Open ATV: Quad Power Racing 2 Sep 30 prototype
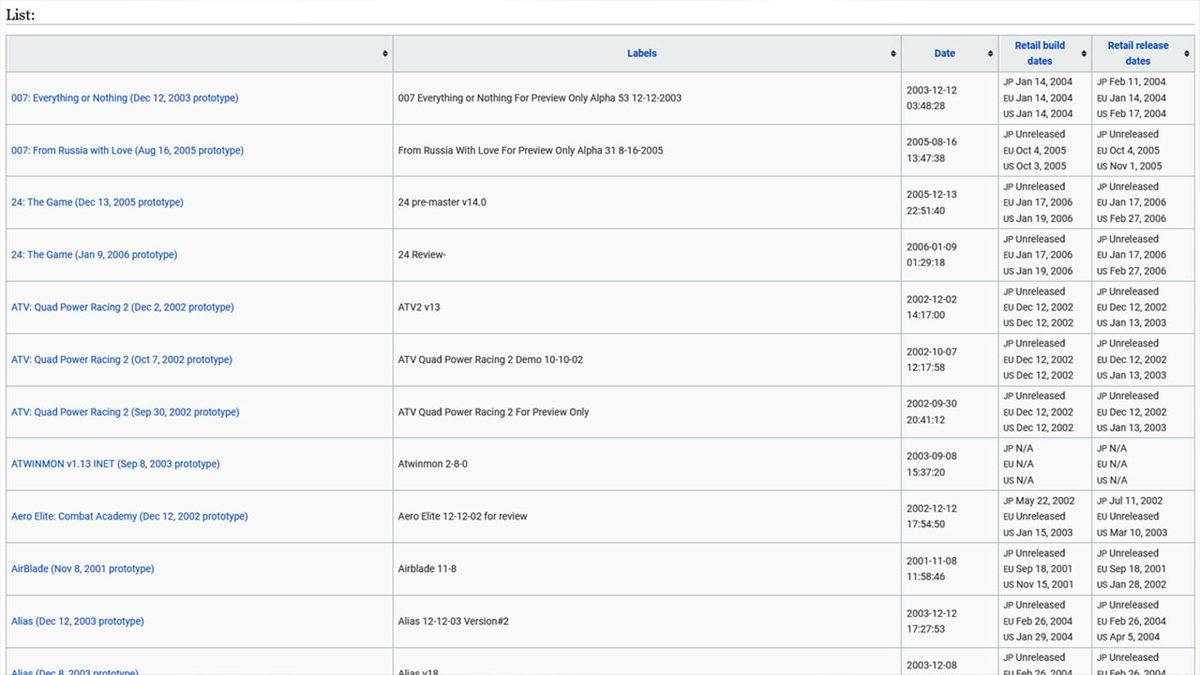This screenshot has height=675, width=1200. tap(125, 412)
